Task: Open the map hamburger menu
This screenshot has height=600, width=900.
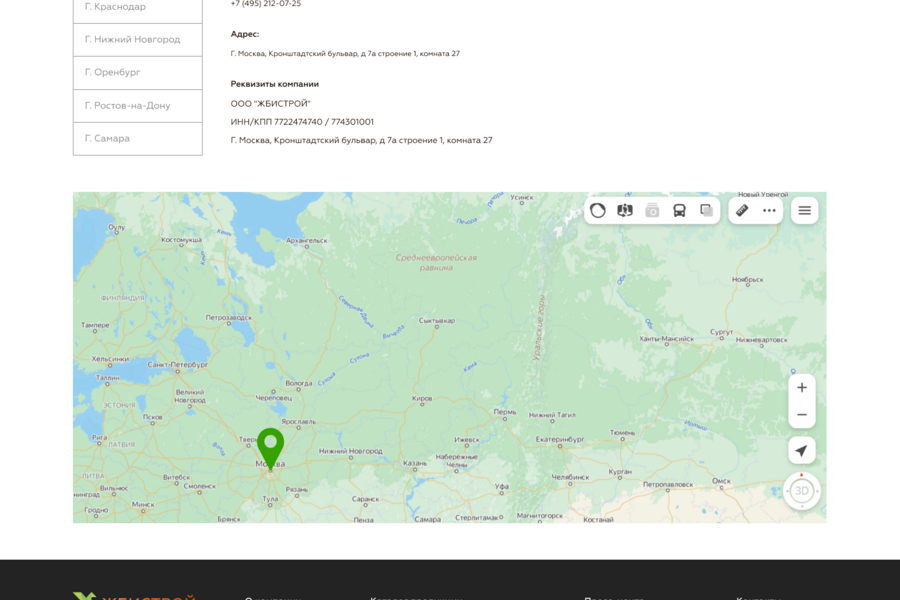Action: [x=804, y=210]
